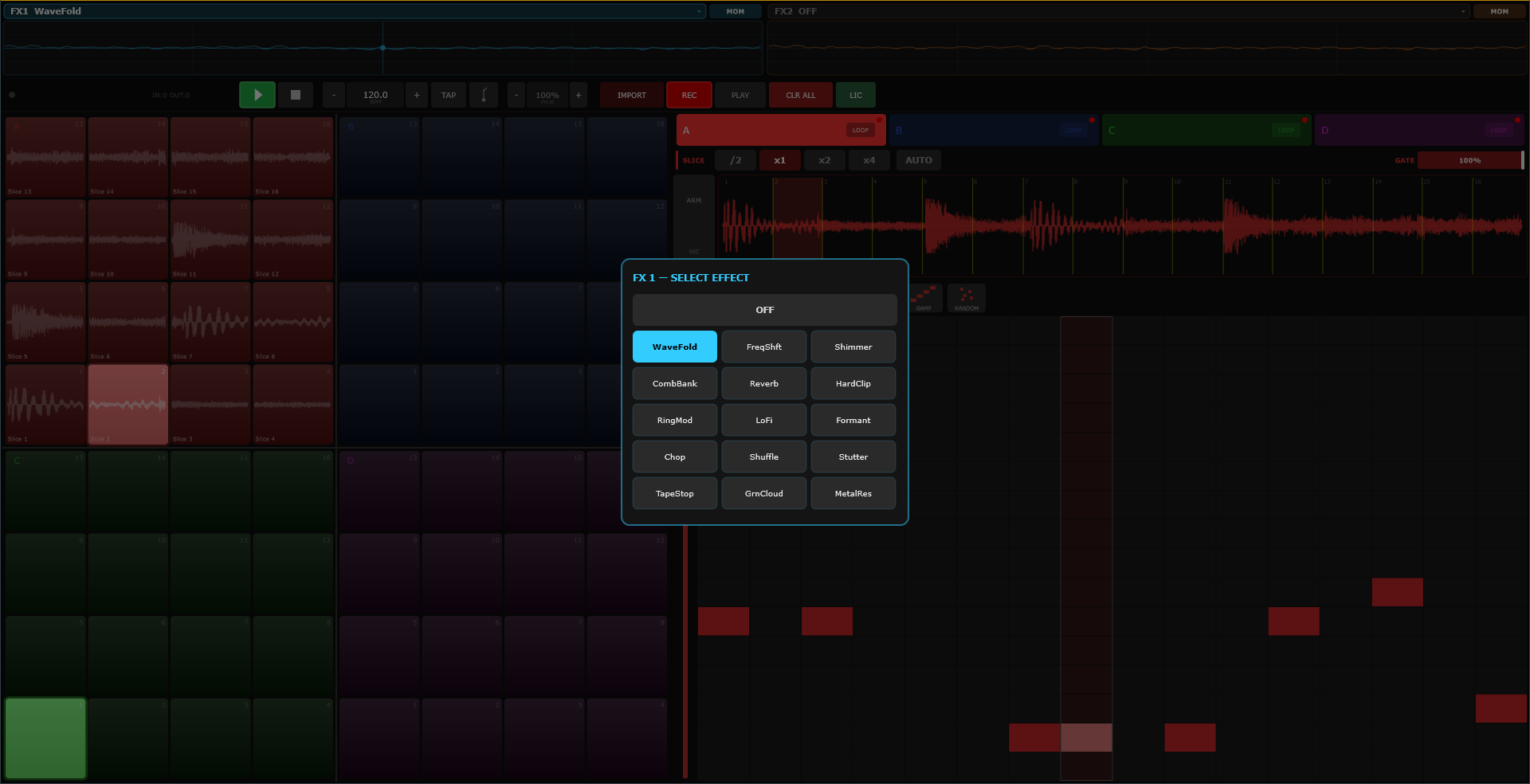Choose the LoFi effect
Viewport: 1530px width, 784px height.
coord(764,420)
